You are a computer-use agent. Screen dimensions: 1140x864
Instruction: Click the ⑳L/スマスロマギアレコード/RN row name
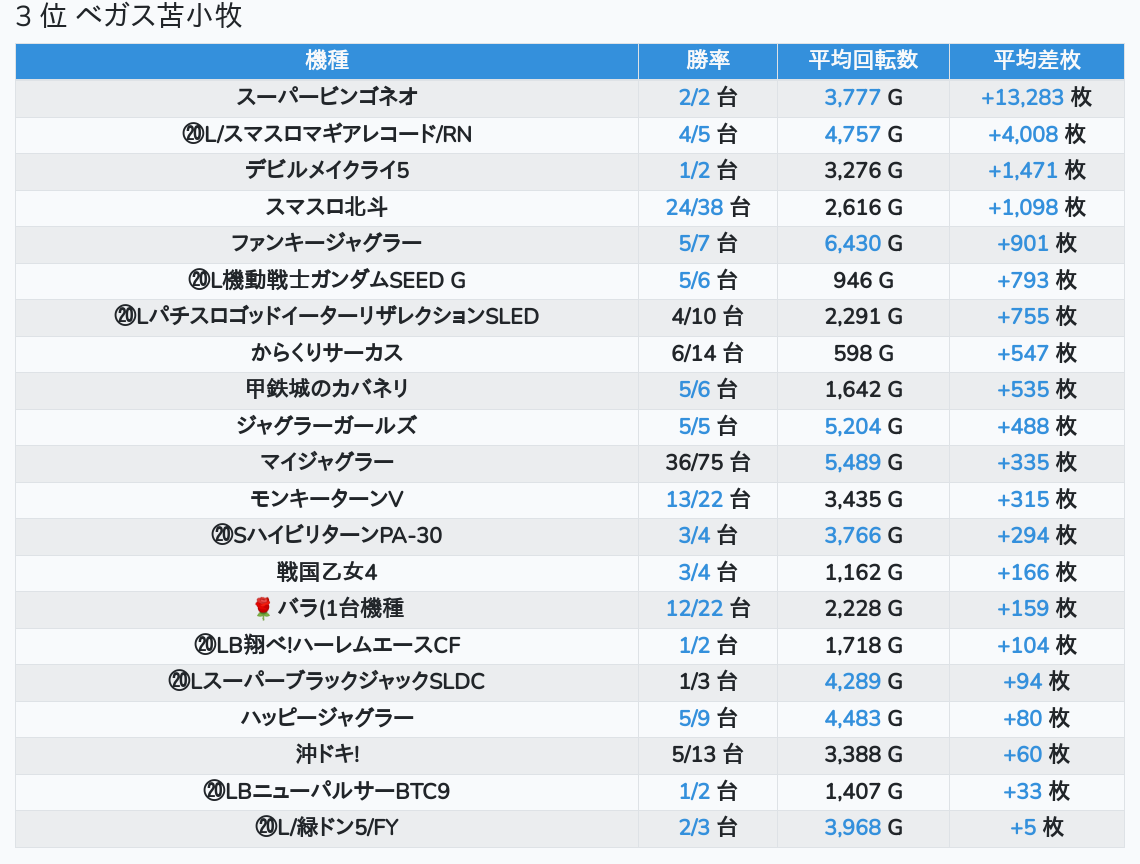point(326,134)
